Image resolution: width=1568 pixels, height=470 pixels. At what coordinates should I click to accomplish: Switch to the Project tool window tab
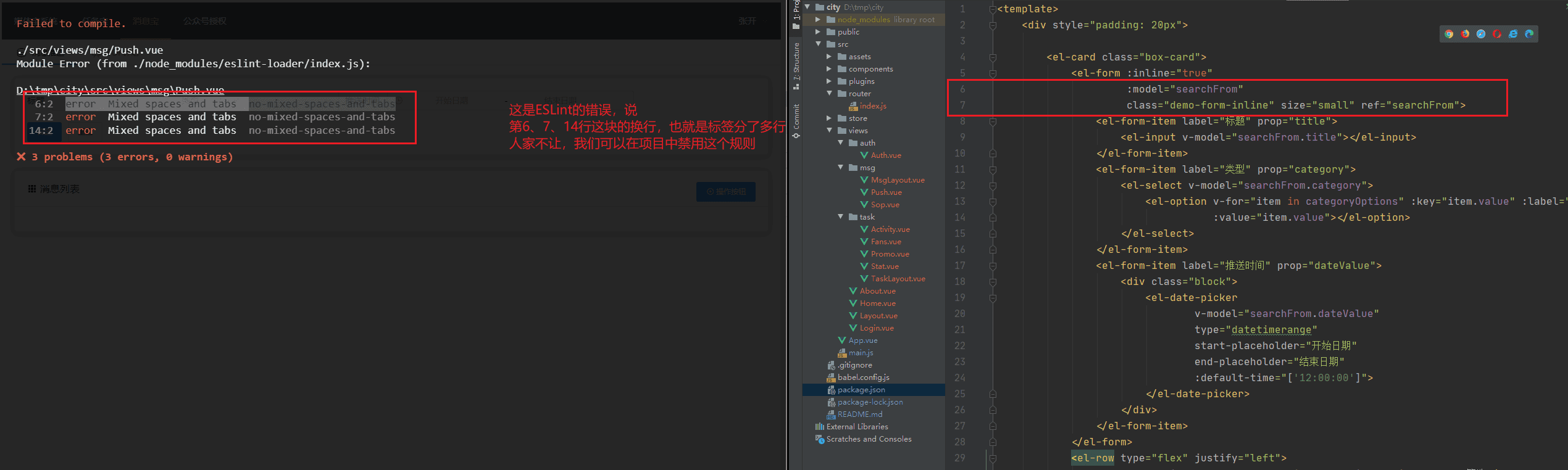[796, 15]
